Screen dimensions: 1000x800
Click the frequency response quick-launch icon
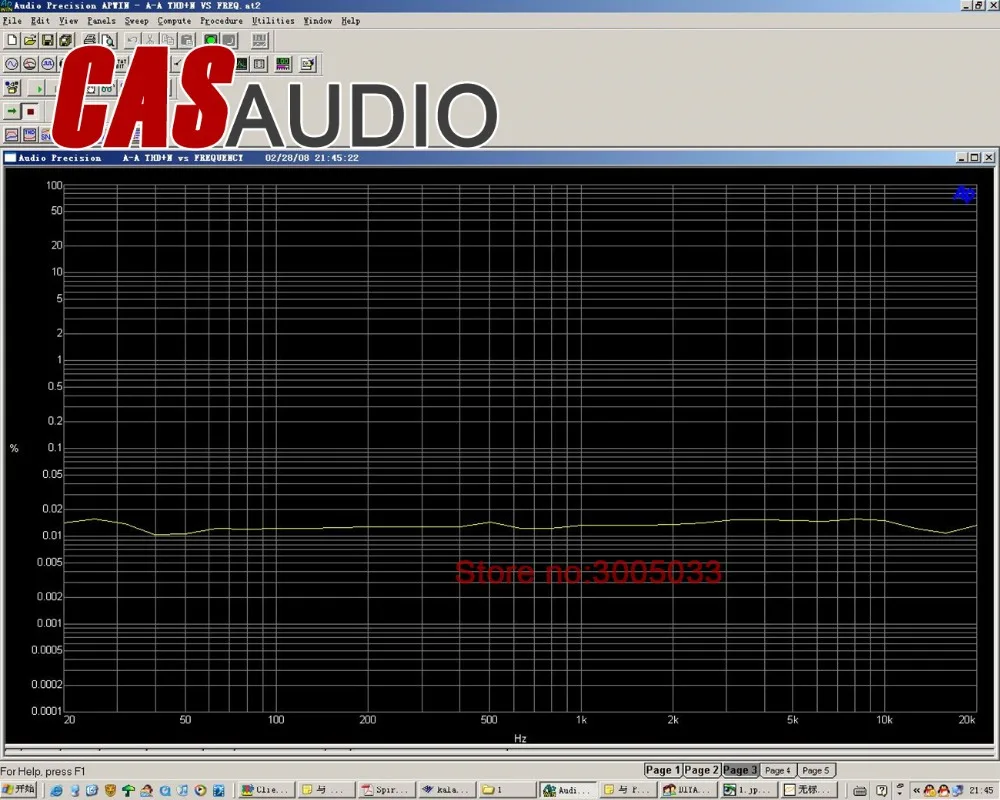pyautogui.click(x=12, y=135)
